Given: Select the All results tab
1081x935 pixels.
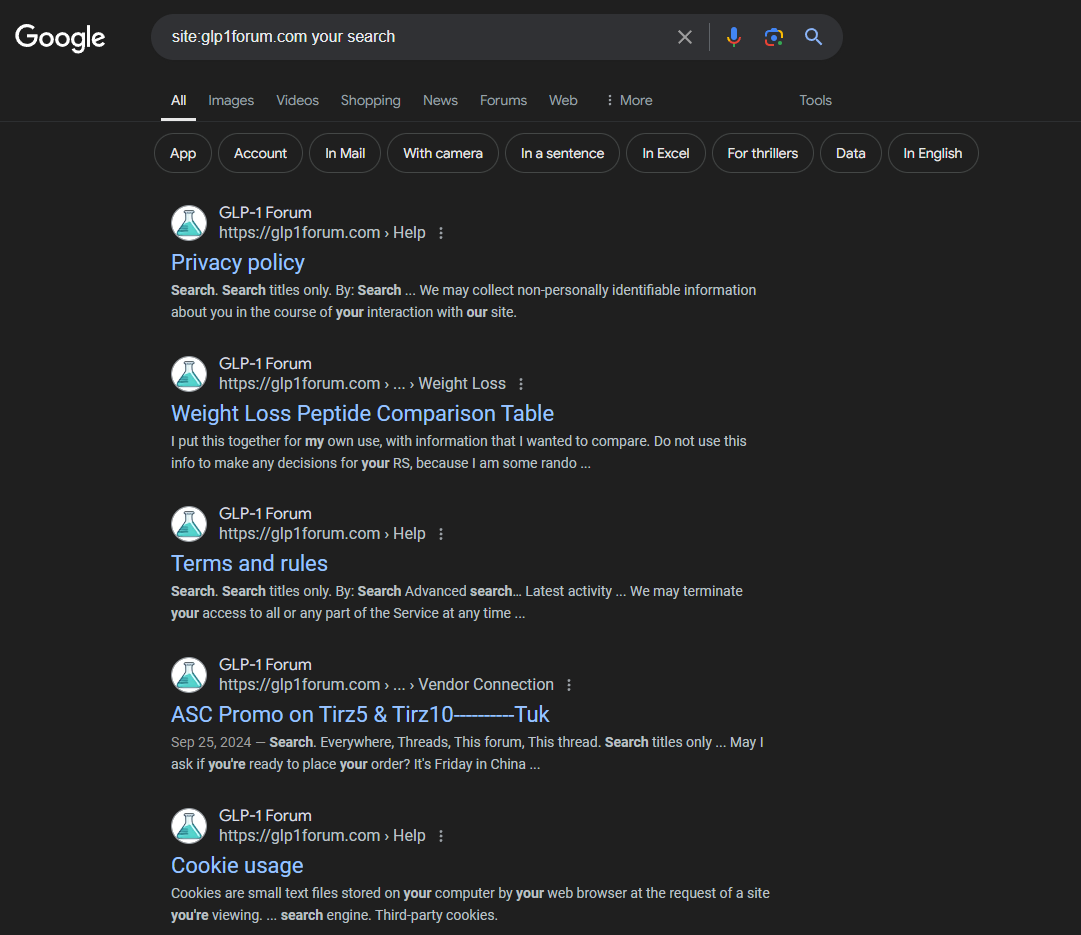Looking at the screenshot, I should 179,101.
